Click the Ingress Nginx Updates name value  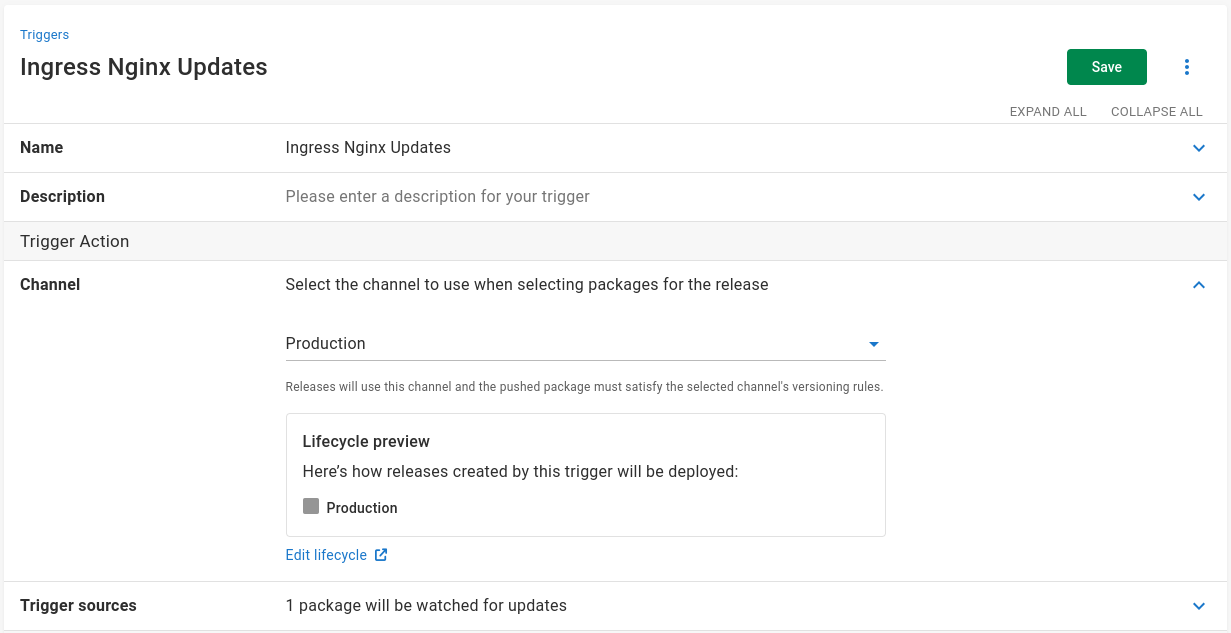pos(368,148)
